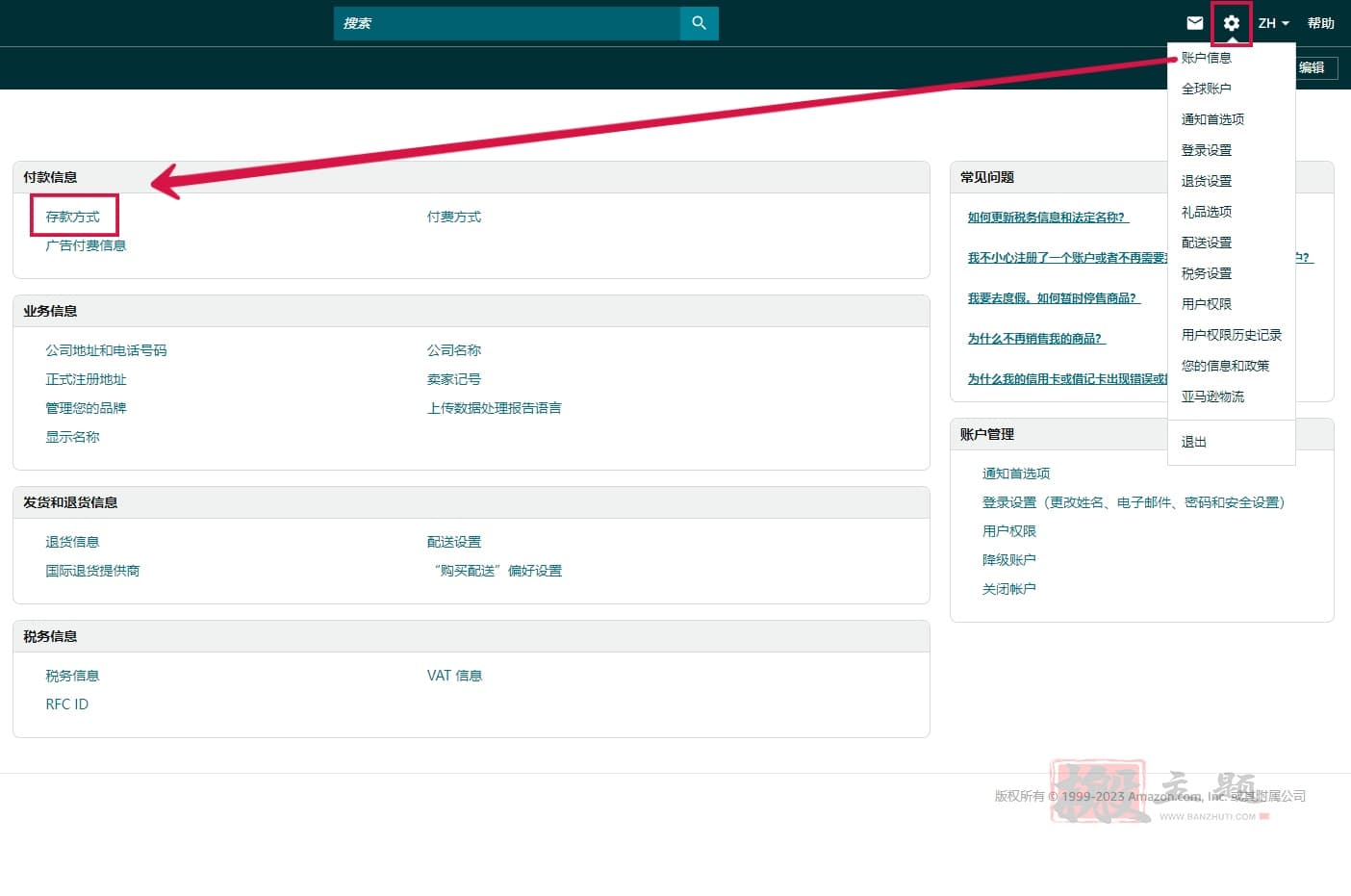Viewport: 1351px width, 896px height.
Task: Click 退出 to log out
Action: point(1193,442)
